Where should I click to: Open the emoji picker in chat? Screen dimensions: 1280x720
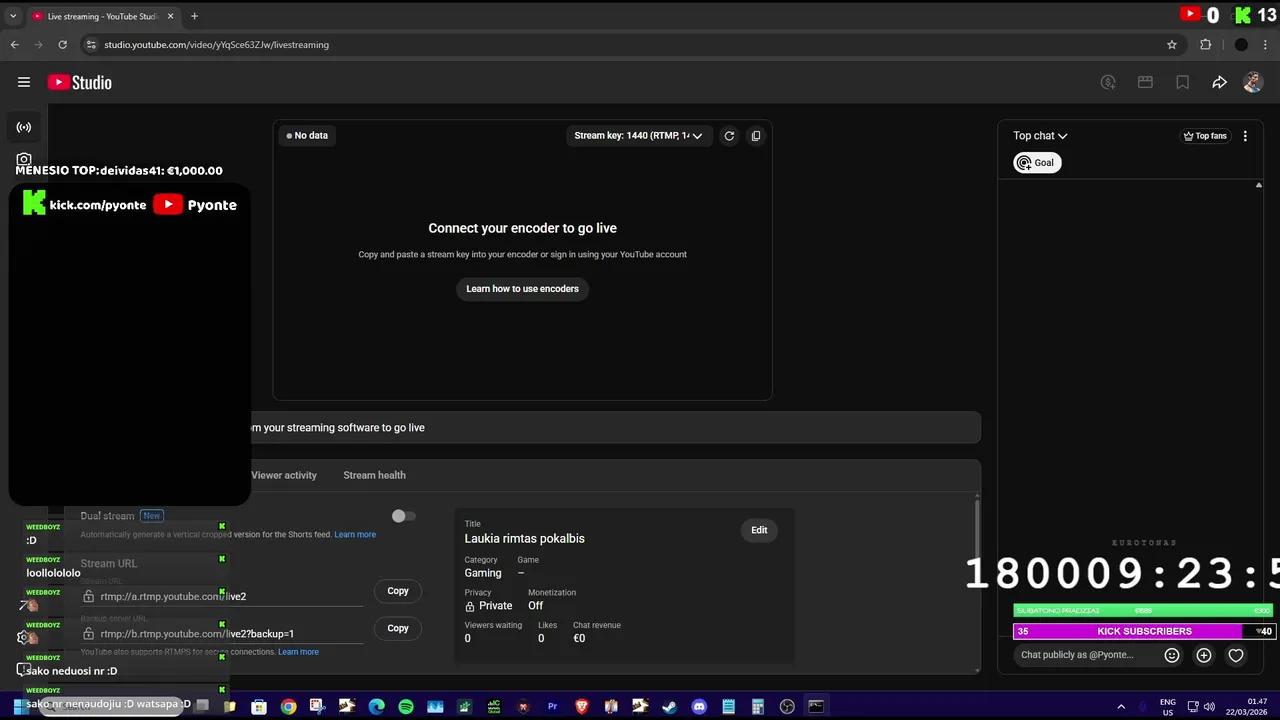1172,655
